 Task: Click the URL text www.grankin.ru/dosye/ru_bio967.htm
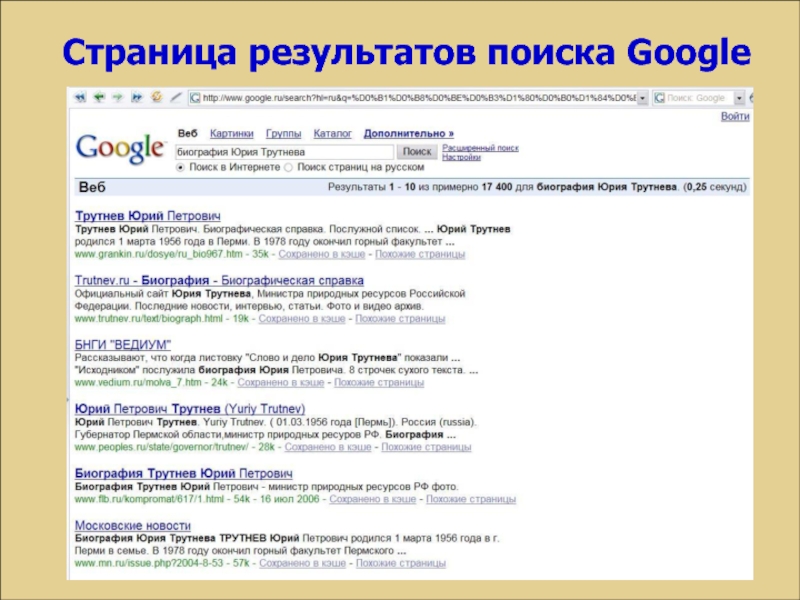point(159,254)
